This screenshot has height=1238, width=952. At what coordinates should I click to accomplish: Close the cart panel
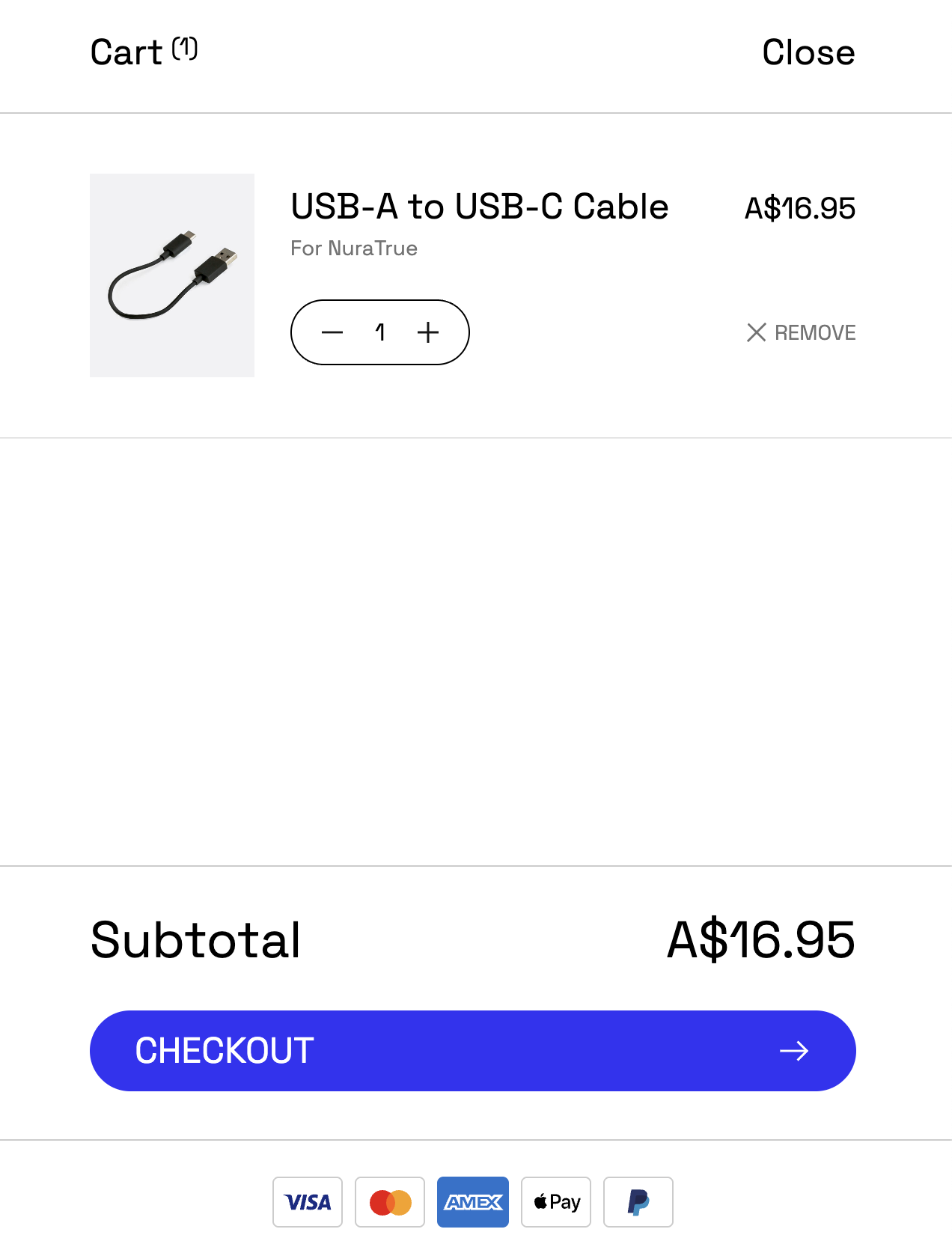(808, 53)
